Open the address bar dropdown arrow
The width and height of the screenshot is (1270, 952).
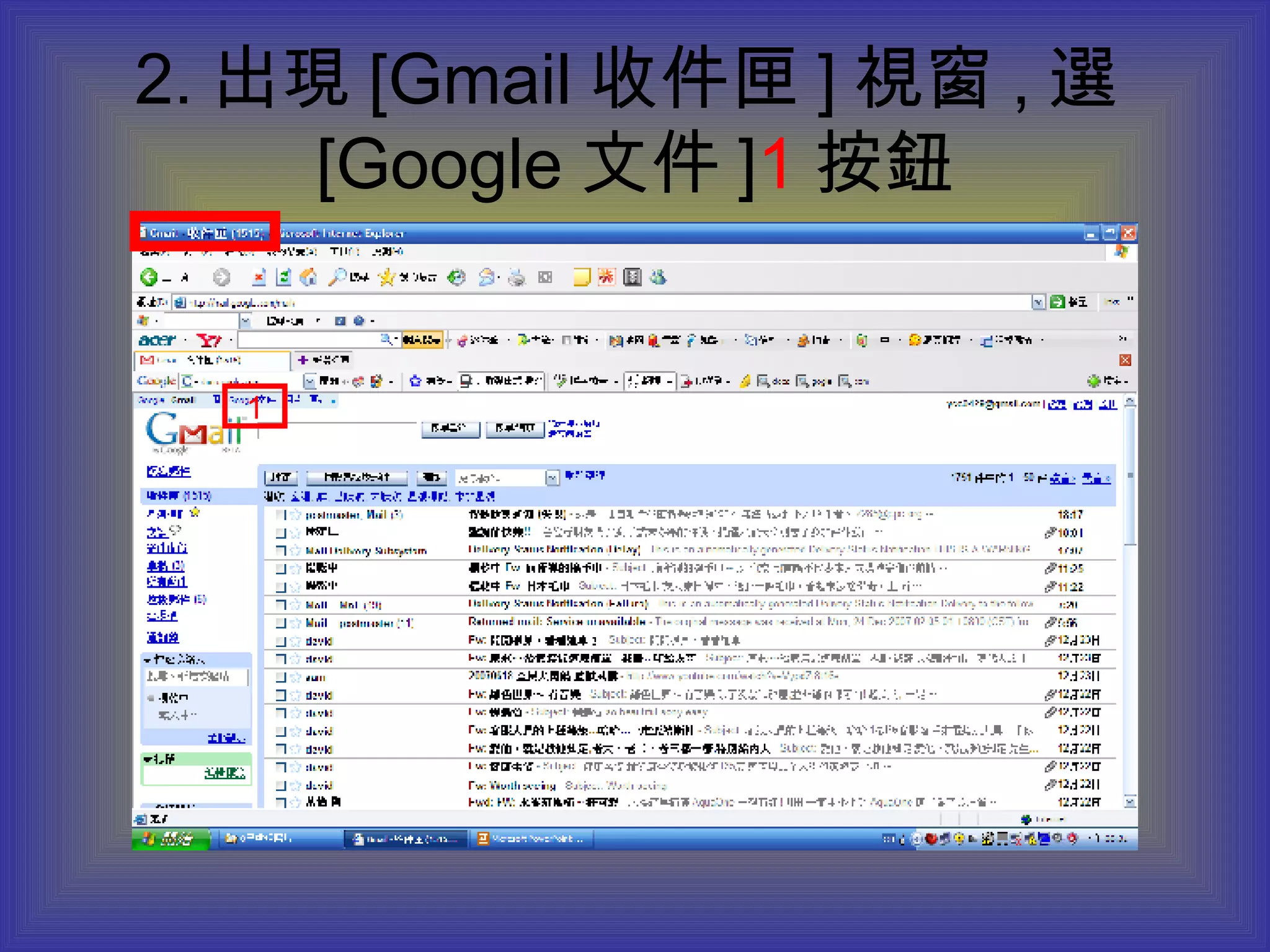[1038, 302]
